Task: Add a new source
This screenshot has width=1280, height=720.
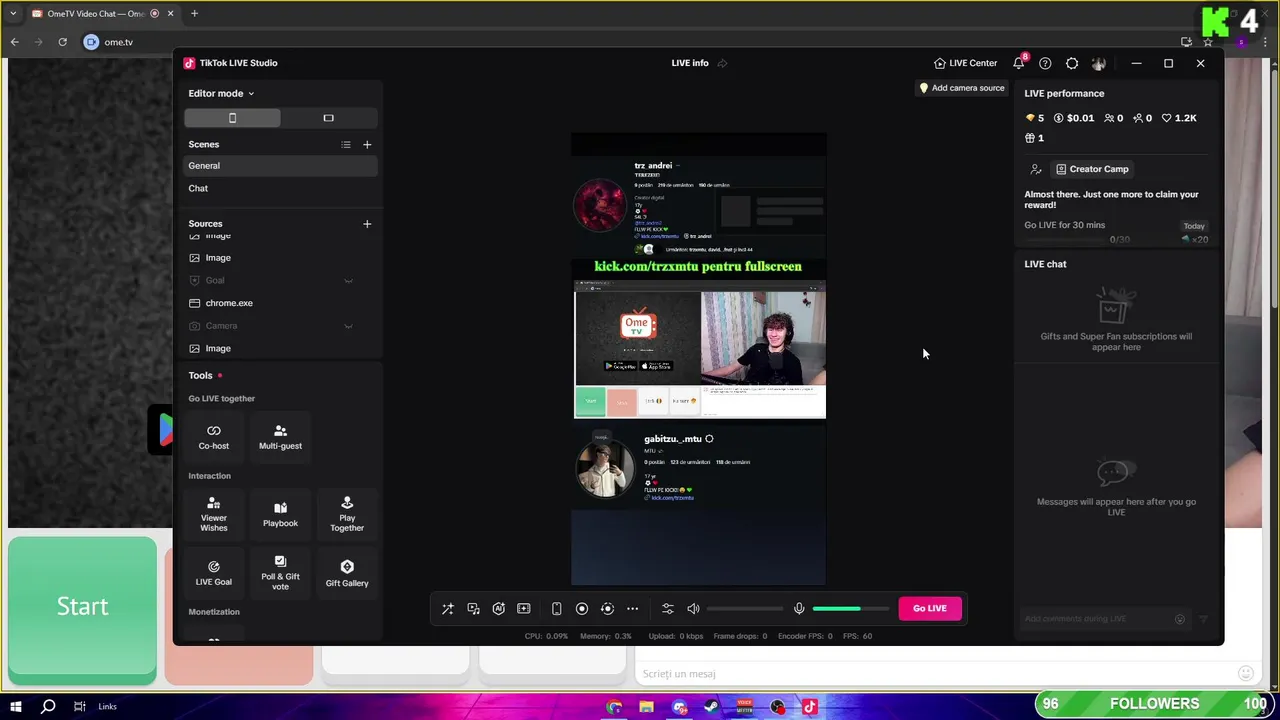Action: click(x=367, y=224)
